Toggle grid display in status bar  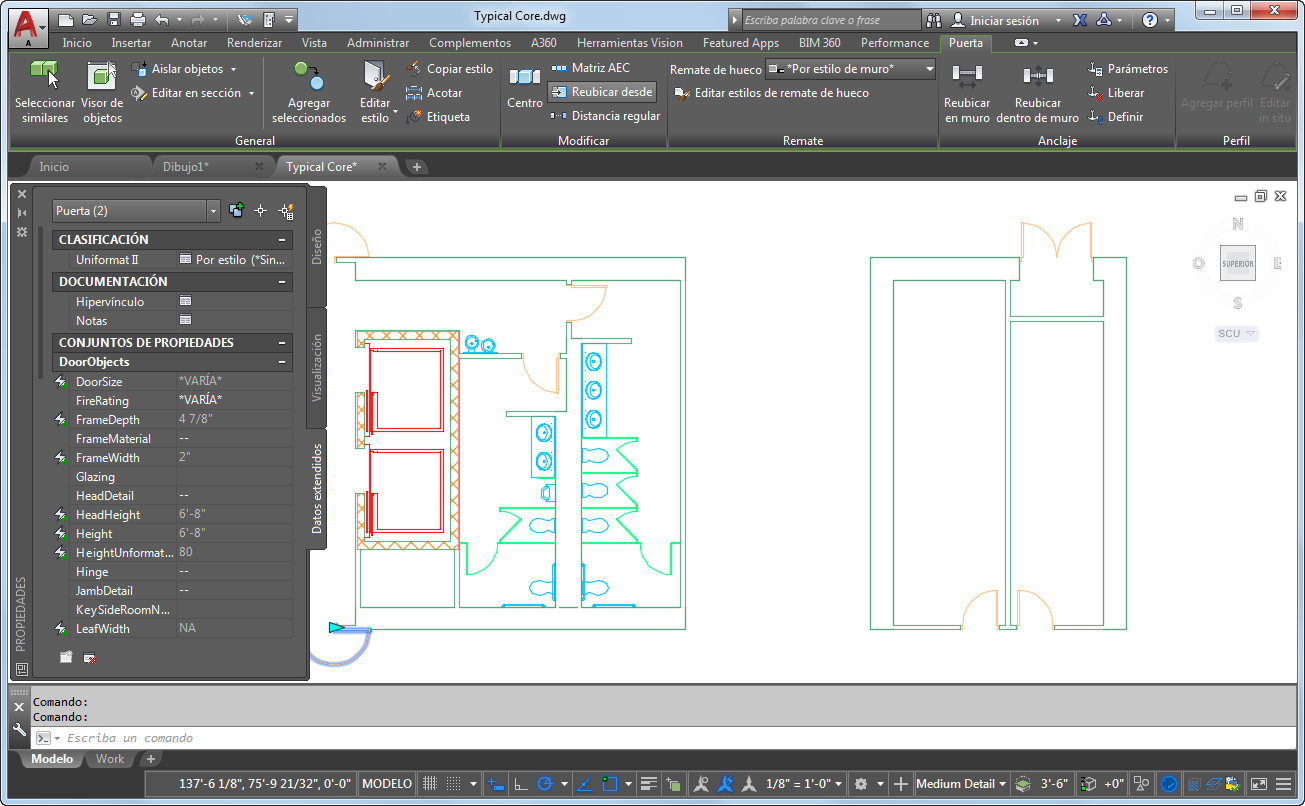click(x=429, y=784)
